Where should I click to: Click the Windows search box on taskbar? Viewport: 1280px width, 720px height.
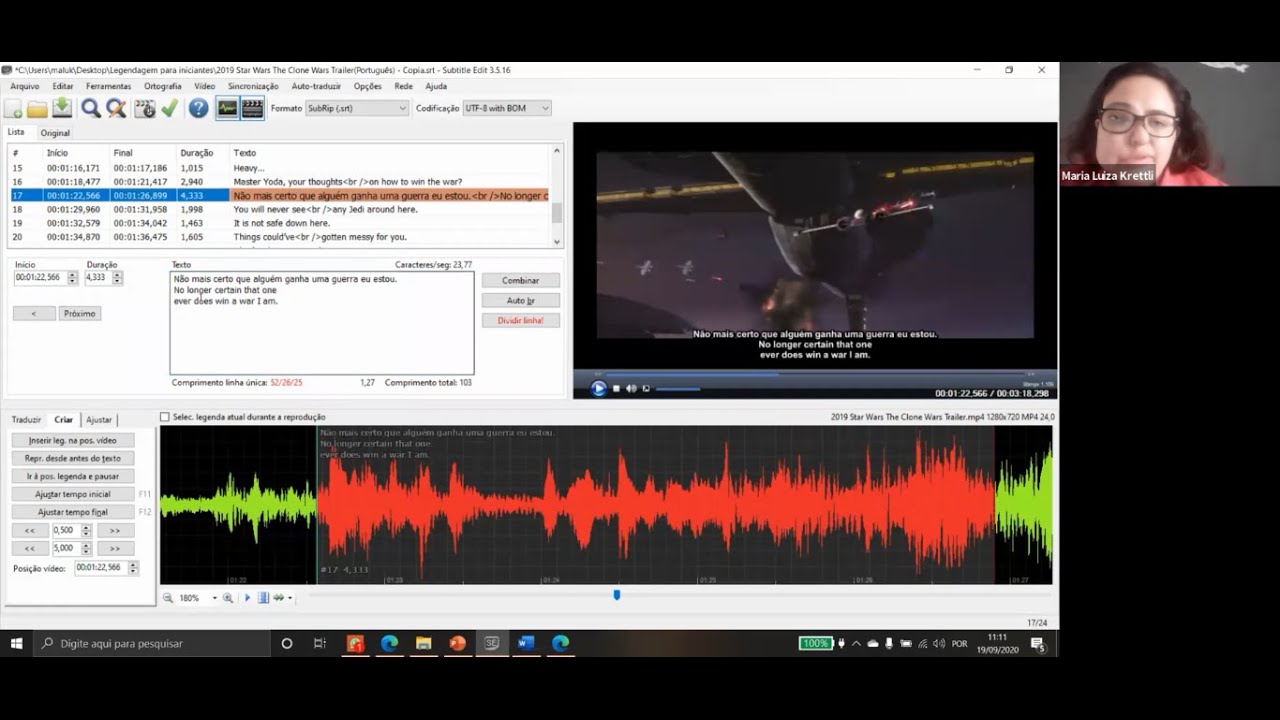point(152,643)
